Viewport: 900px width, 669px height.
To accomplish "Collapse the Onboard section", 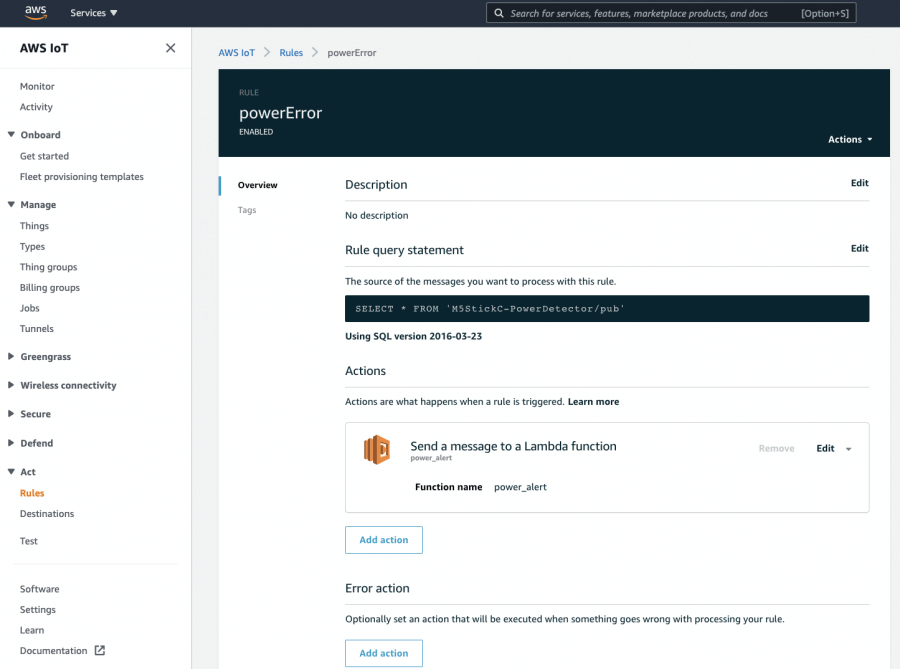I will (11, 134).
